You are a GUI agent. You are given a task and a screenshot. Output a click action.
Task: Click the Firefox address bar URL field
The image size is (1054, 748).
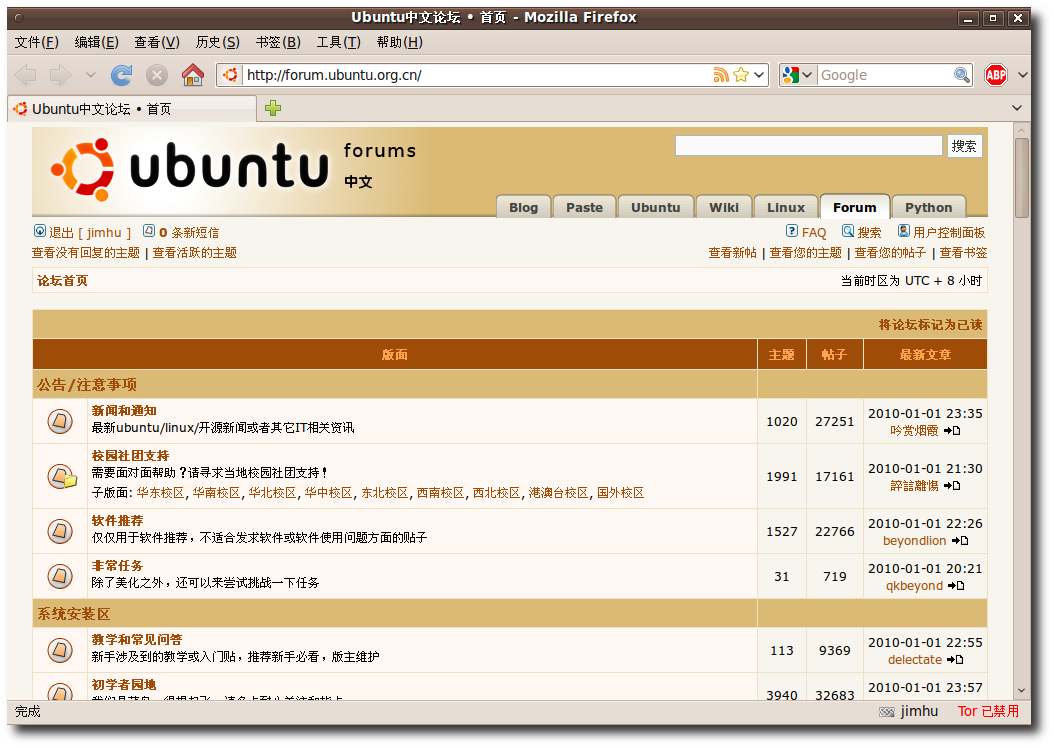click(x=477, y=75)
